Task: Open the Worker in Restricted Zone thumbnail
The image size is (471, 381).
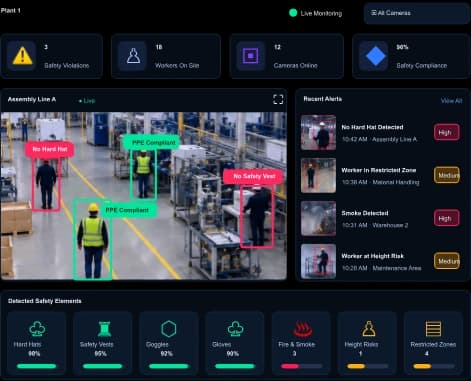Action: (318, 175)
